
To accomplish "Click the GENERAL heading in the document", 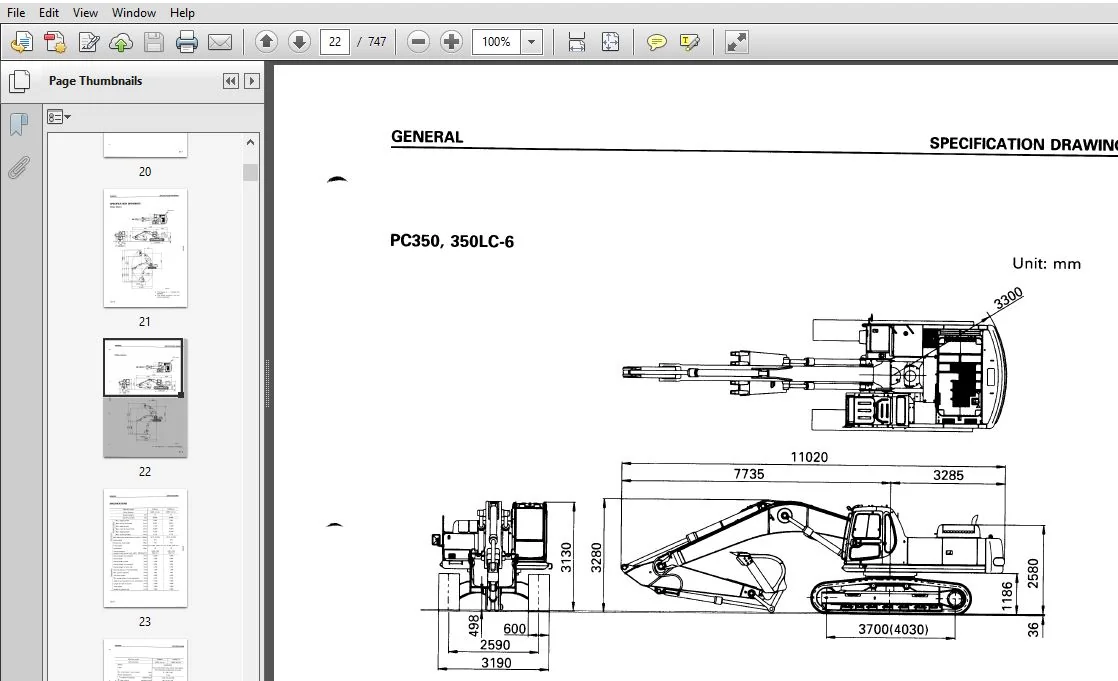I will click(427, 137).
